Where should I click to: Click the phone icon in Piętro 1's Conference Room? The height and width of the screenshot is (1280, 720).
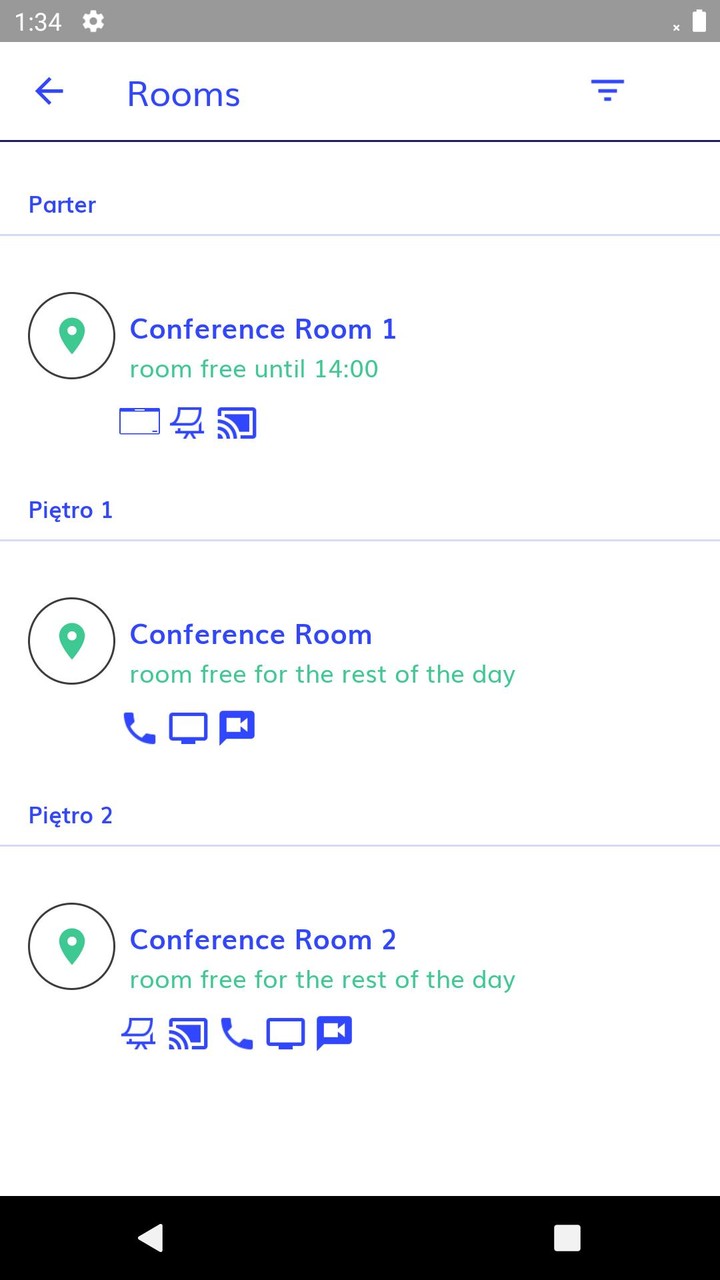[139, 728]
